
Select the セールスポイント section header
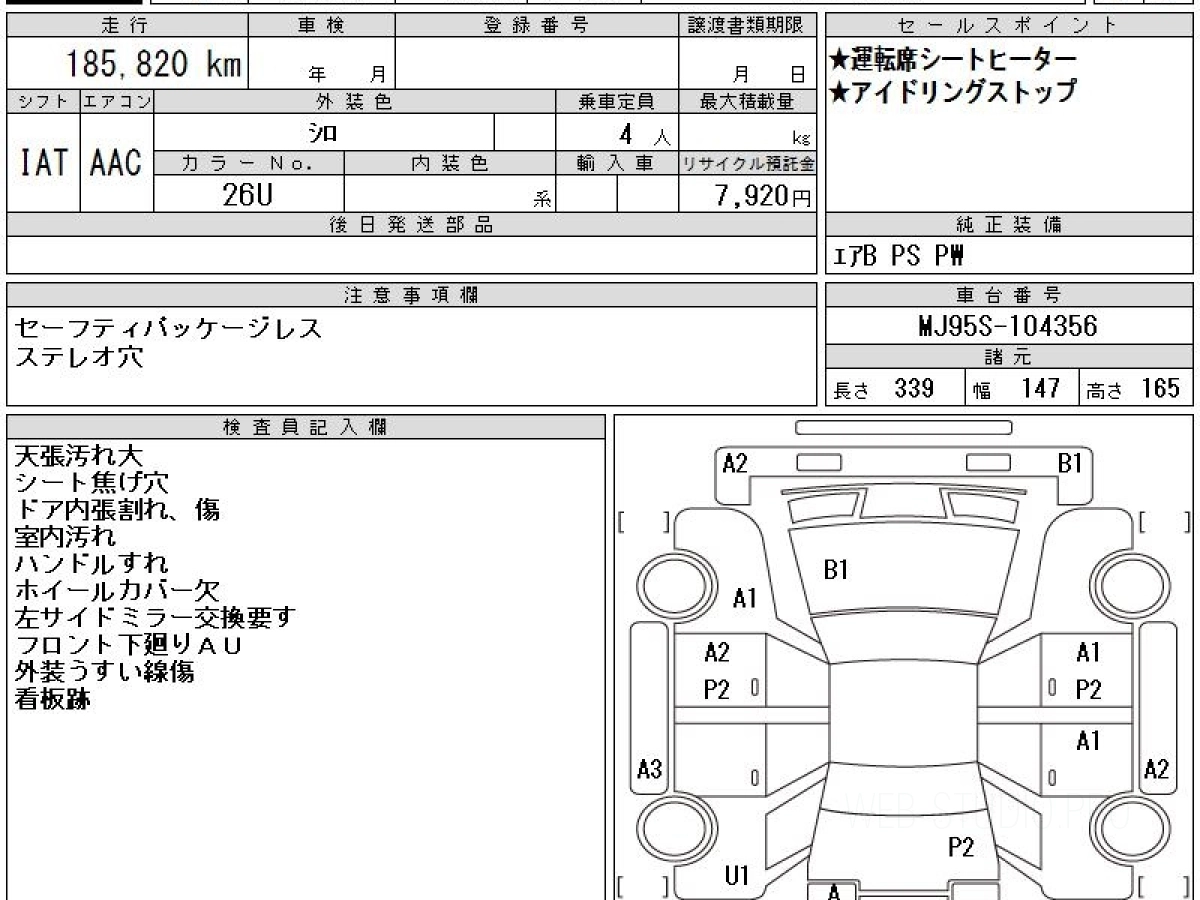tap(1009, 26)
